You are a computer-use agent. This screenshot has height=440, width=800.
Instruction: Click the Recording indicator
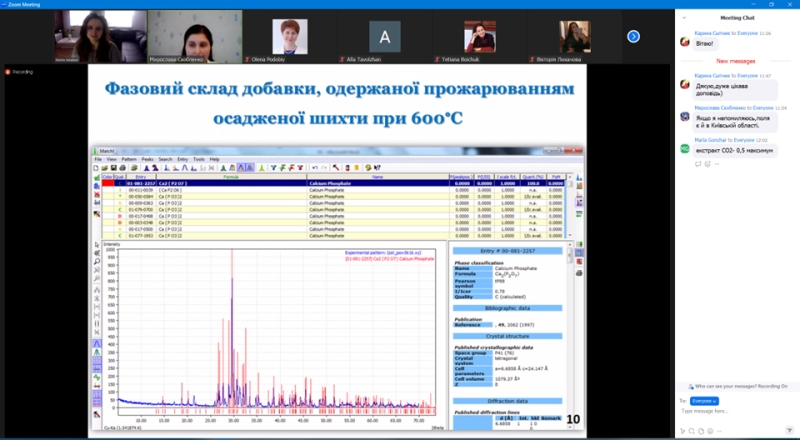coord(19,72)
